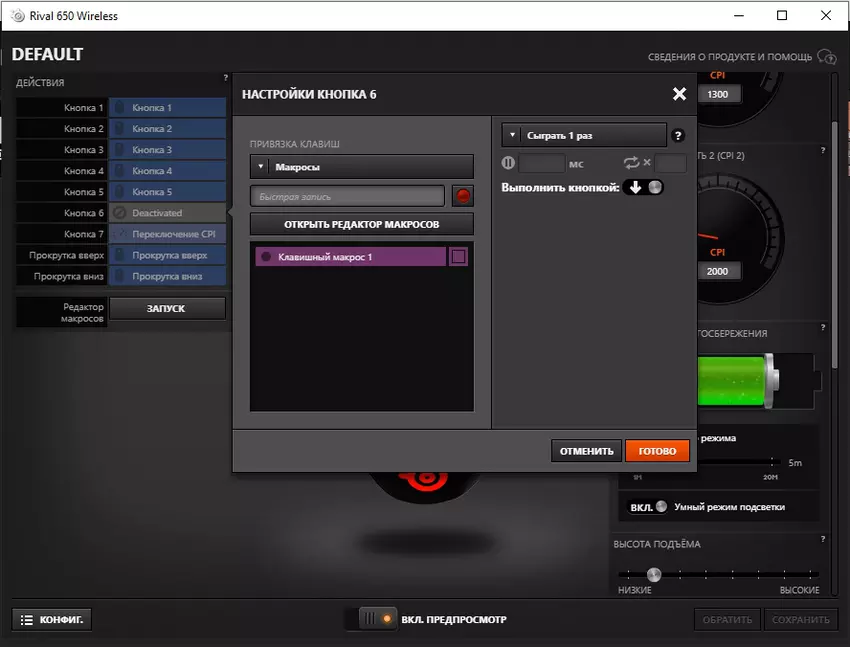Image resolution: width=850 pixels, height=647 pixels.
Task: Open the Макросы key binding dropdown
Action: point(362,167)
